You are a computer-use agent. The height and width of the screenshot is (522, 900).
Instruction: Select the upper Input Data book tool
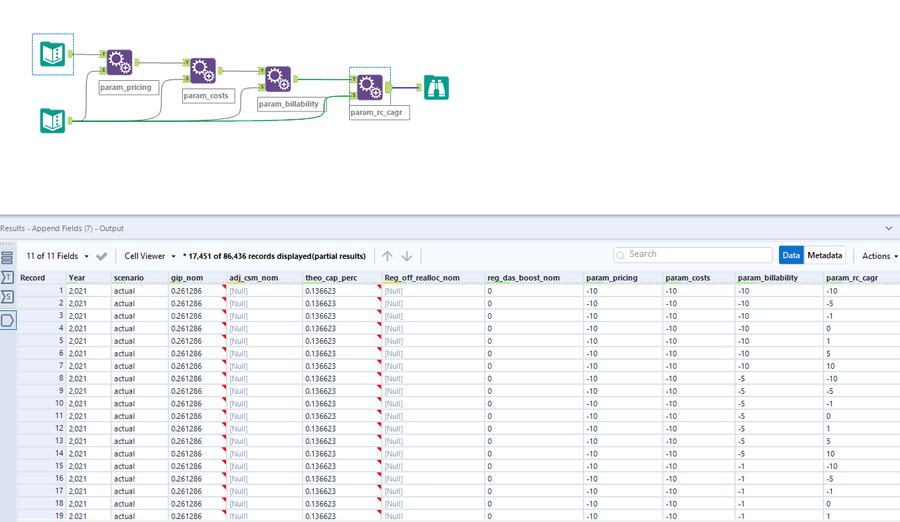coord(52,54)
